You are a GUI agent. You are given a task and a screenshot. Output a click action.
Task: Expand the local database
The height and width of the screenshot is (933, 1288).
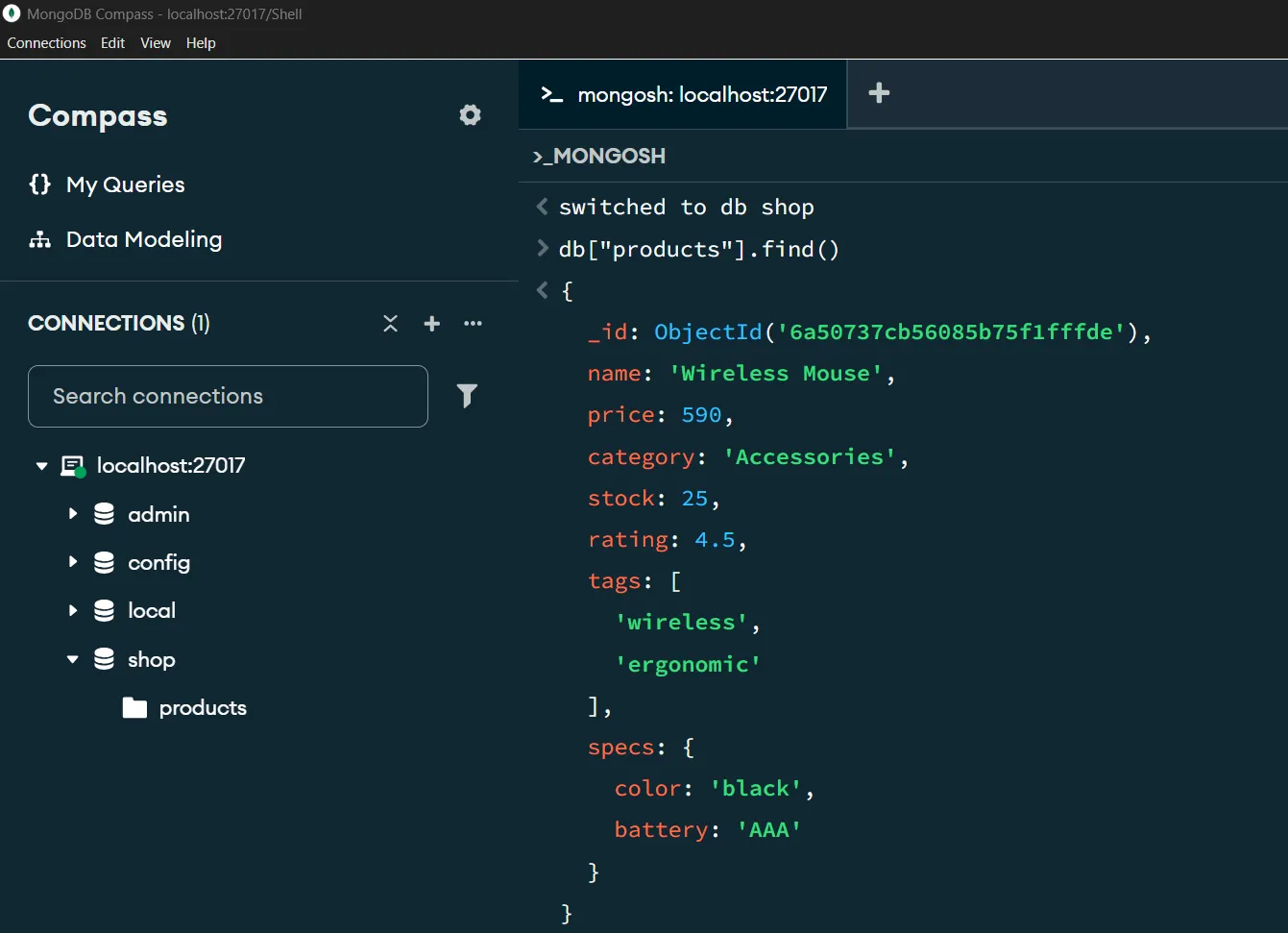(72, 610)
